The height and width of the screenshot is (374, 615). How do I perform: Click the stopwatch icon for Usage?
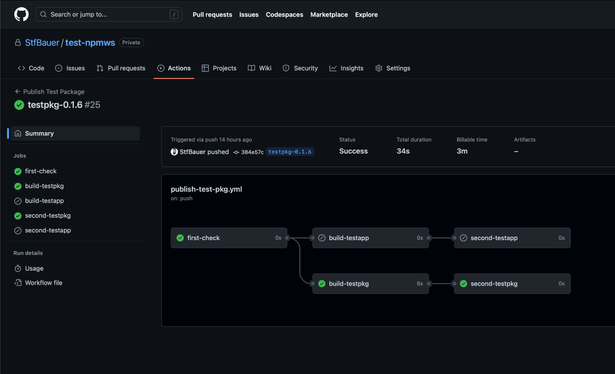[18, 269]
